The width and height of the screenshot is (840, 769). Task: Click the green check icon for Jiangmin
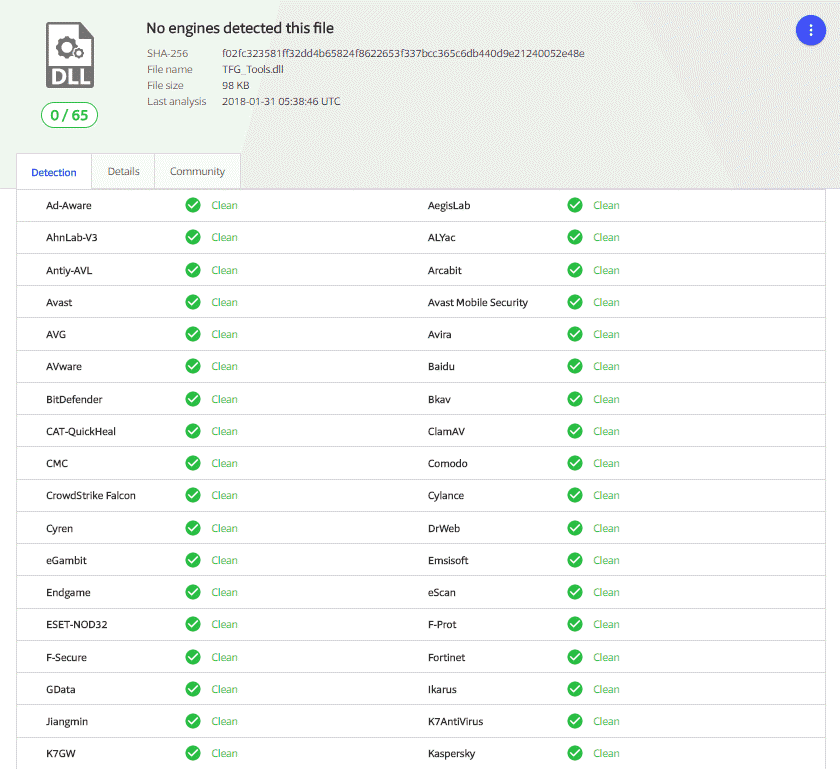(193, 722)
